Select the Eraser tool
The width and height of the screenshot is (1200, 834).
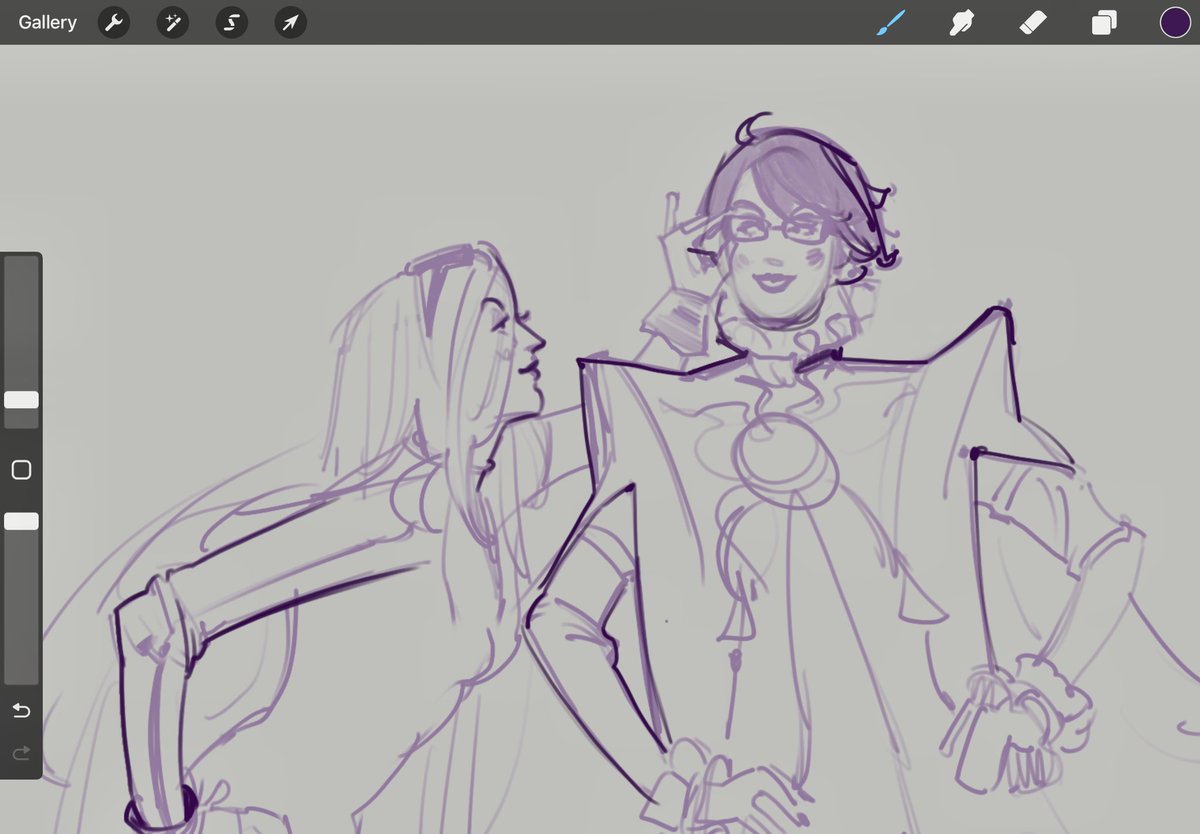tap(1032, 22)
